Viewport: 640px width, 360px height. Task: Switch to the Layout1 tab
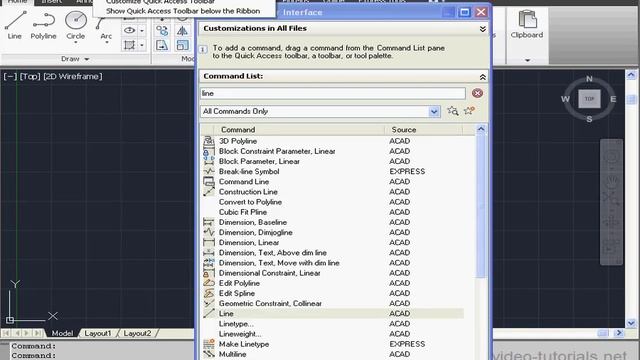point(98,333)
